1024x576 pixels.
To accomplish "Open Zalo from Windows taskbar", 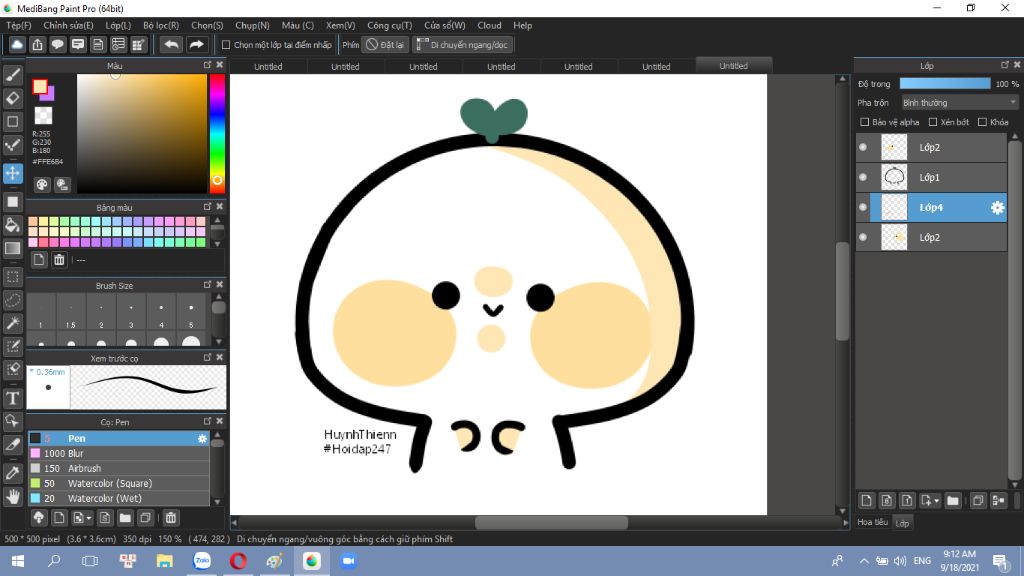I will 202,561.
